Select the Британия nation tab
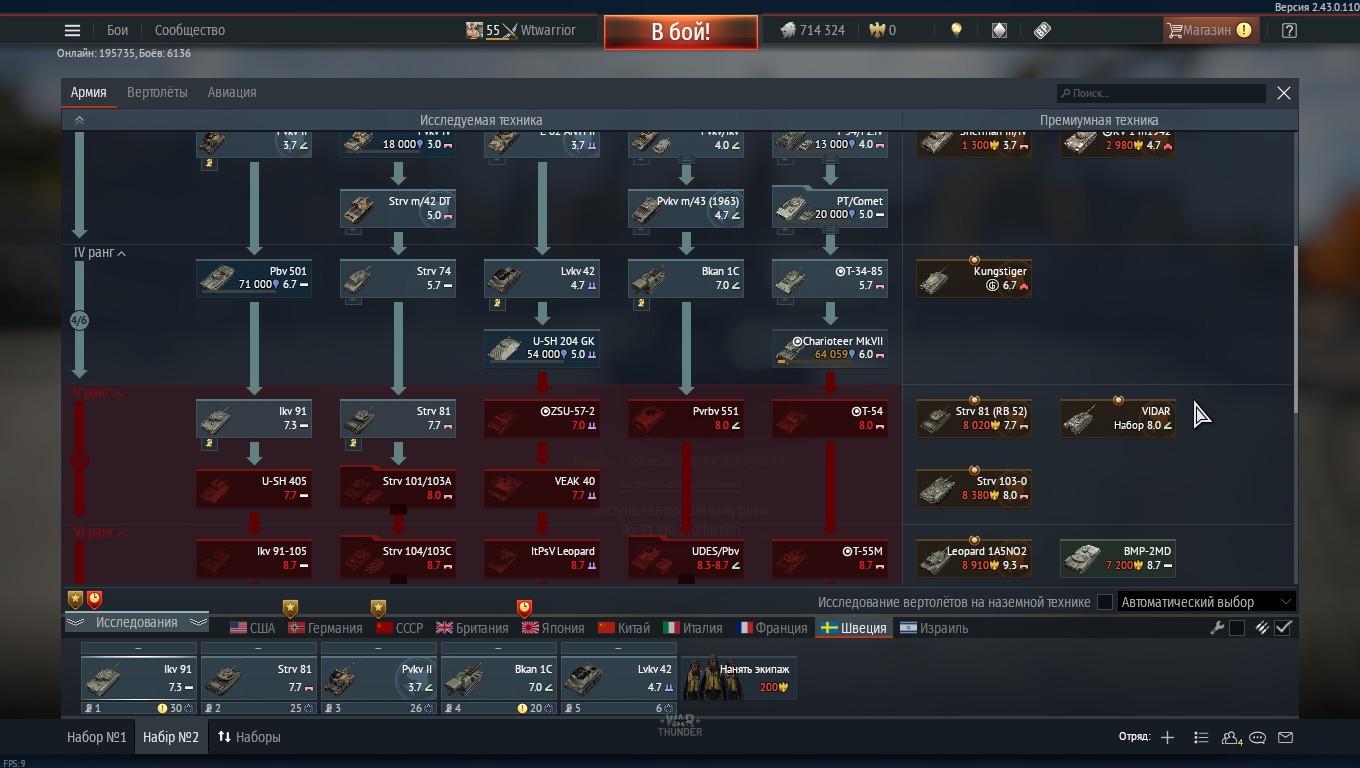This screenshot has height=768, width=1360. point(472,628)
